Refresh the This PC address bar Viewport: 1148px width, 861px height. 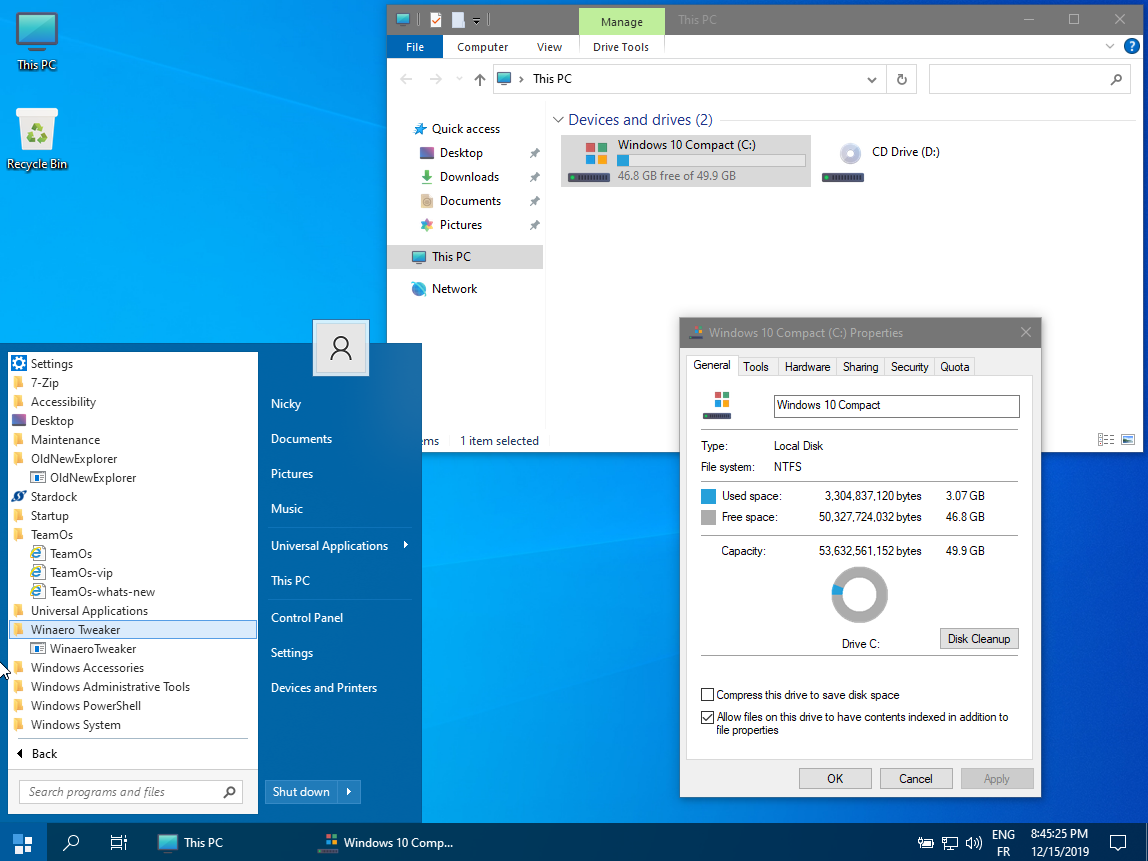(x=902, y=79)
